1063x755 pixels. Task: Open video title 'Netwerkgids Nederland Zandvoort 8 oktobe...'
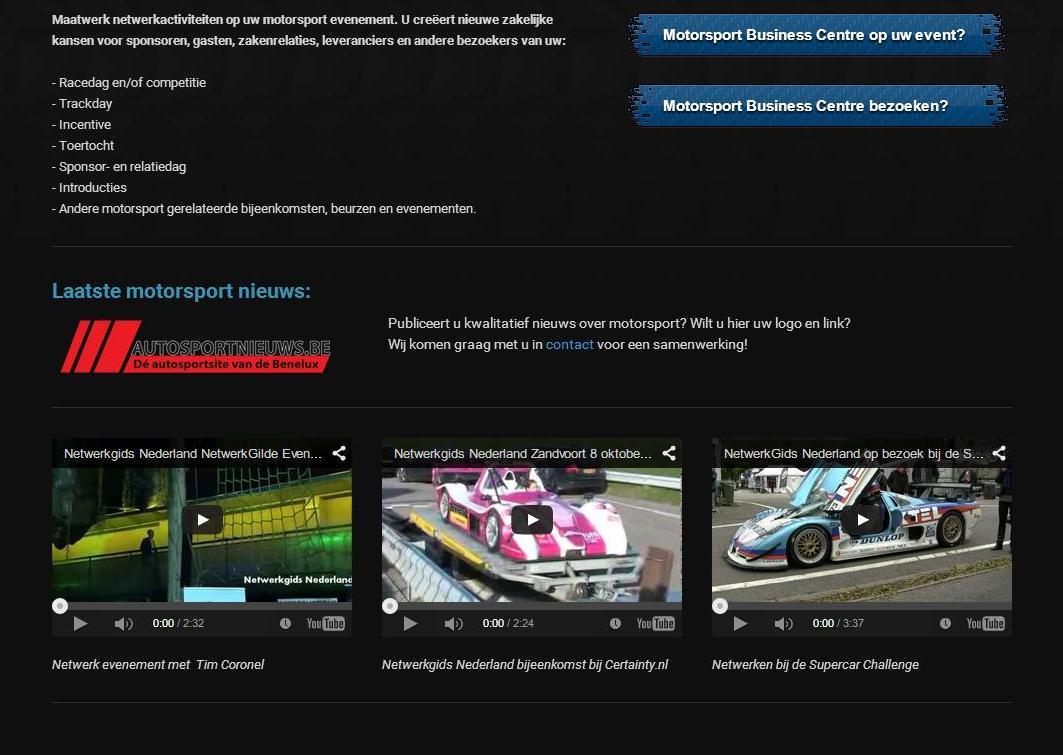[523, 453]
